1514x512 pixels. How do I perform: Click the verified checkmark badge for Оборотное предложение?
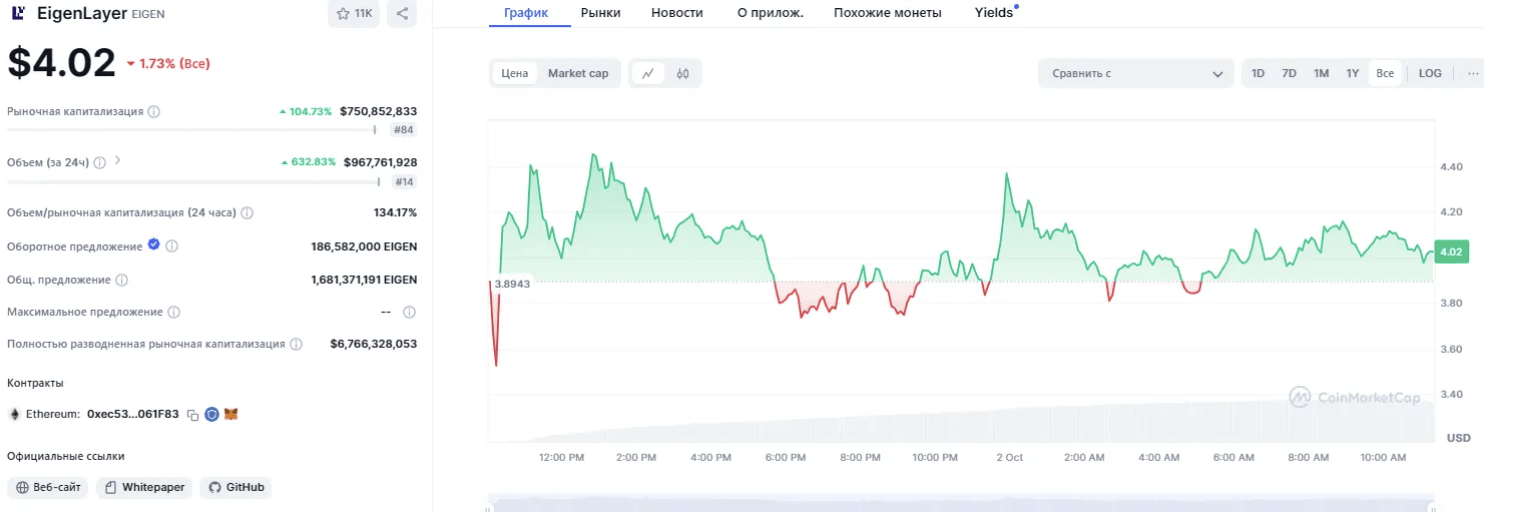click(154, 244)
